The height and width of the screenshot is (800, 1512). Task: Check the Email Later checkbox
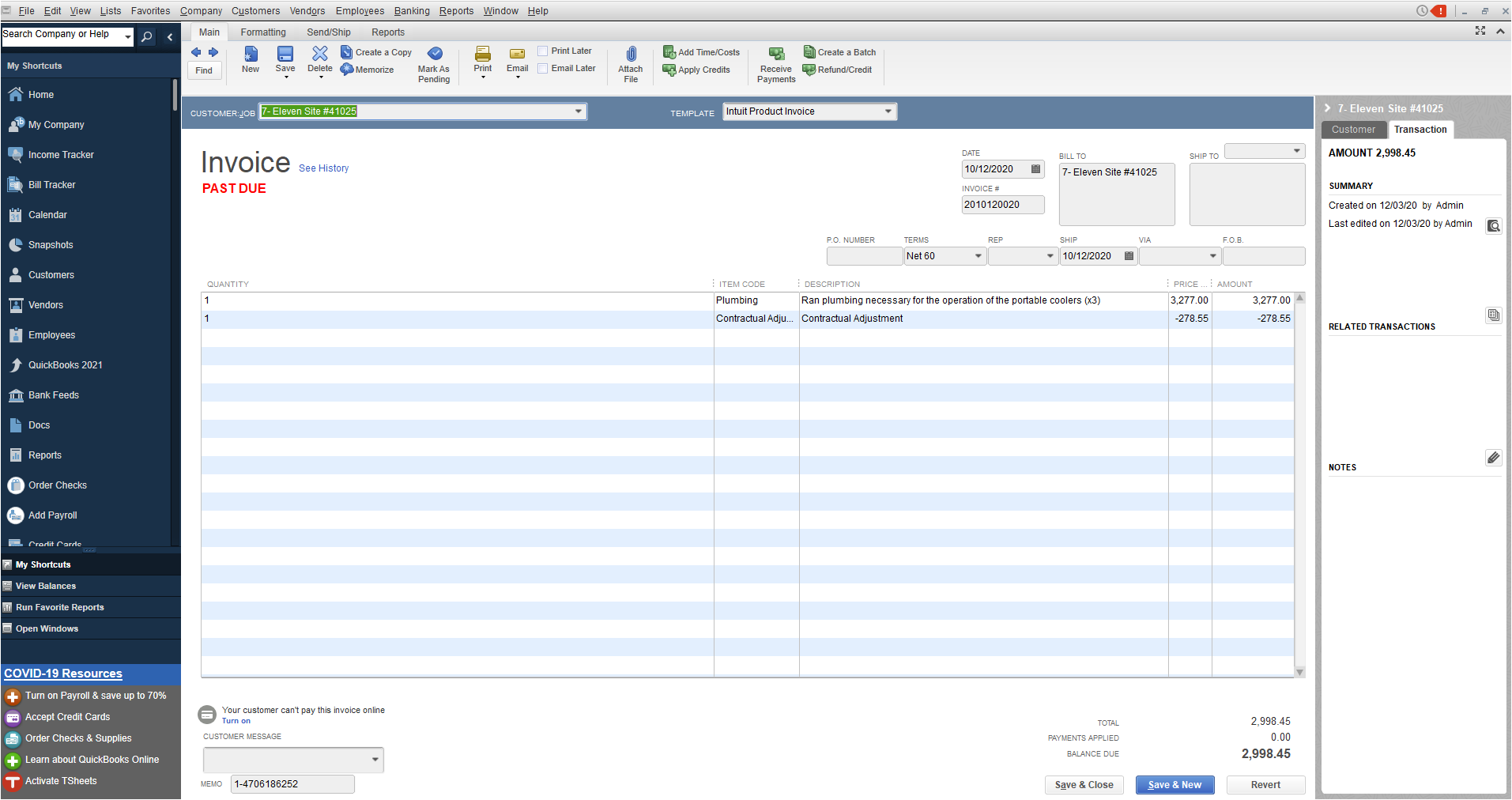543,69
